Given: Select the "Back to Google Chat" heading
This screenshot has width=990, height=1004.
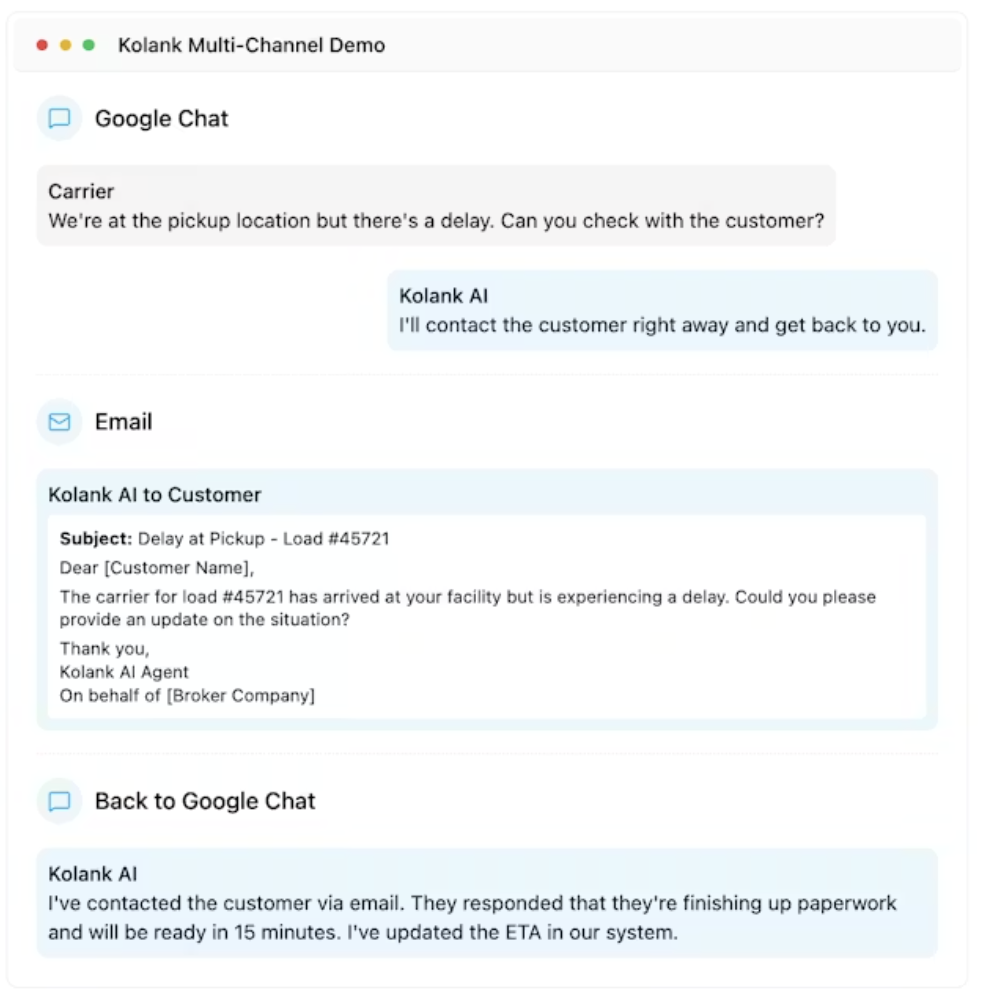Looking at the screenshot, I should (204, 801).
